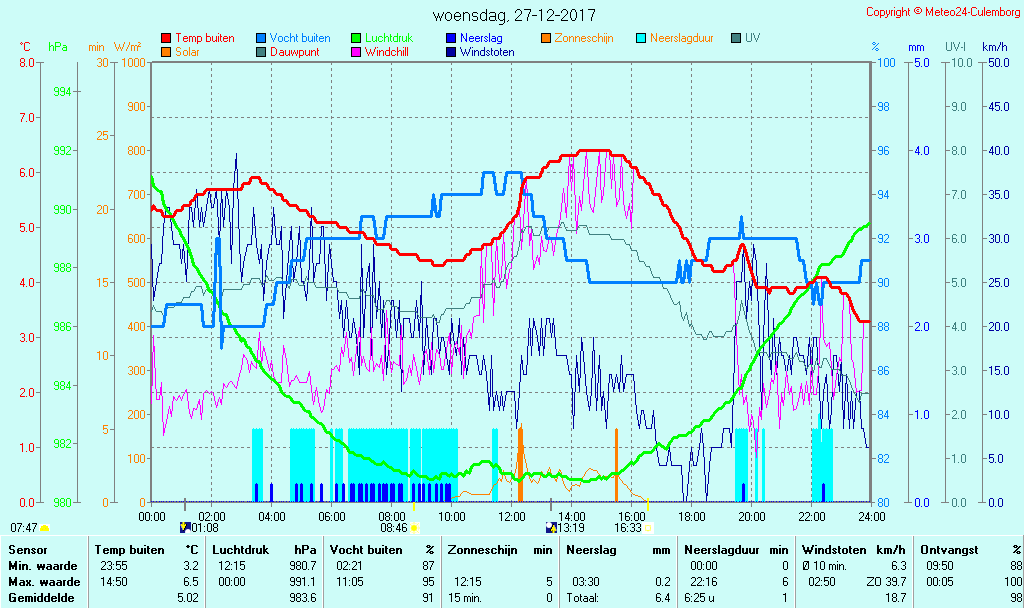Screen dimensions: 1026x608
Task: Click the UV legend label
Action: tap(752, 39)
